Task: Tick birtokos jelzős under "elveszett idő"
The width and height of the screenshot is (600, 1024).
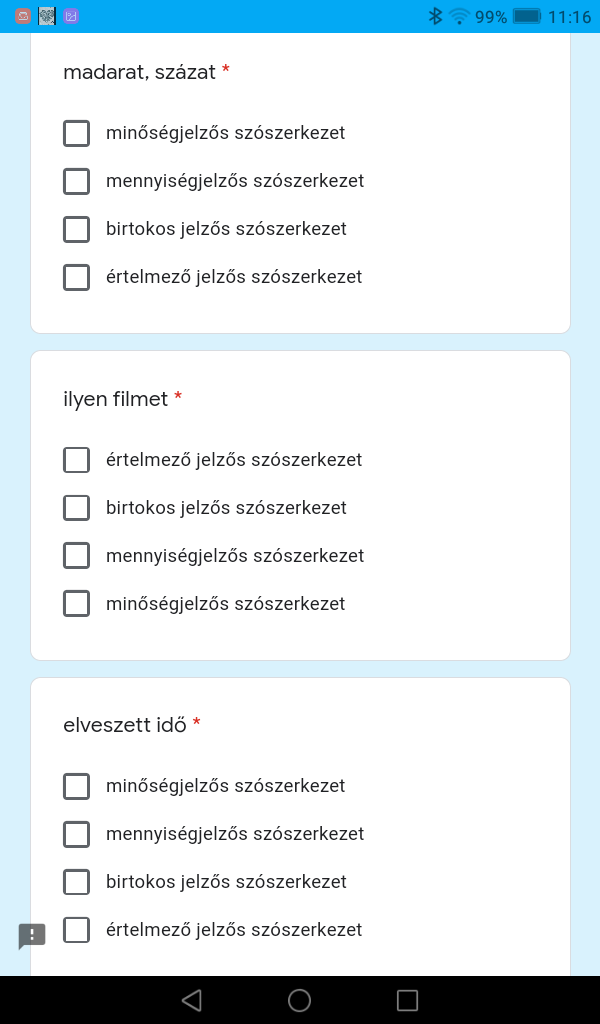Action: coord(77,882)
